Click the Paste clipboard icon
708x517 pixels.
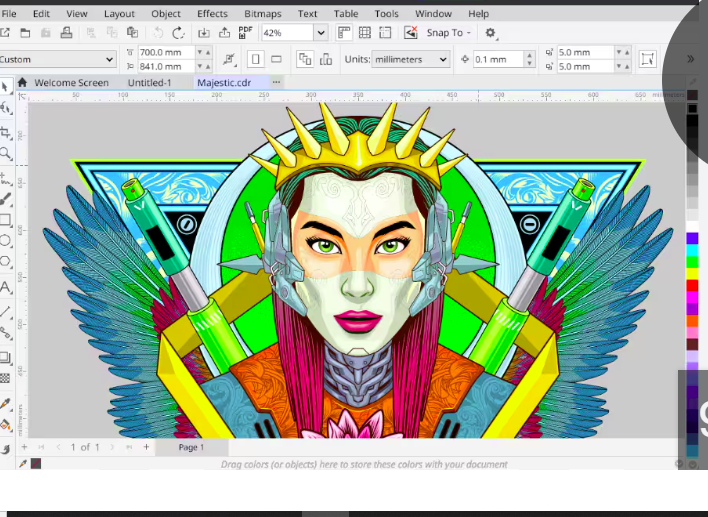tap(132, 33)
